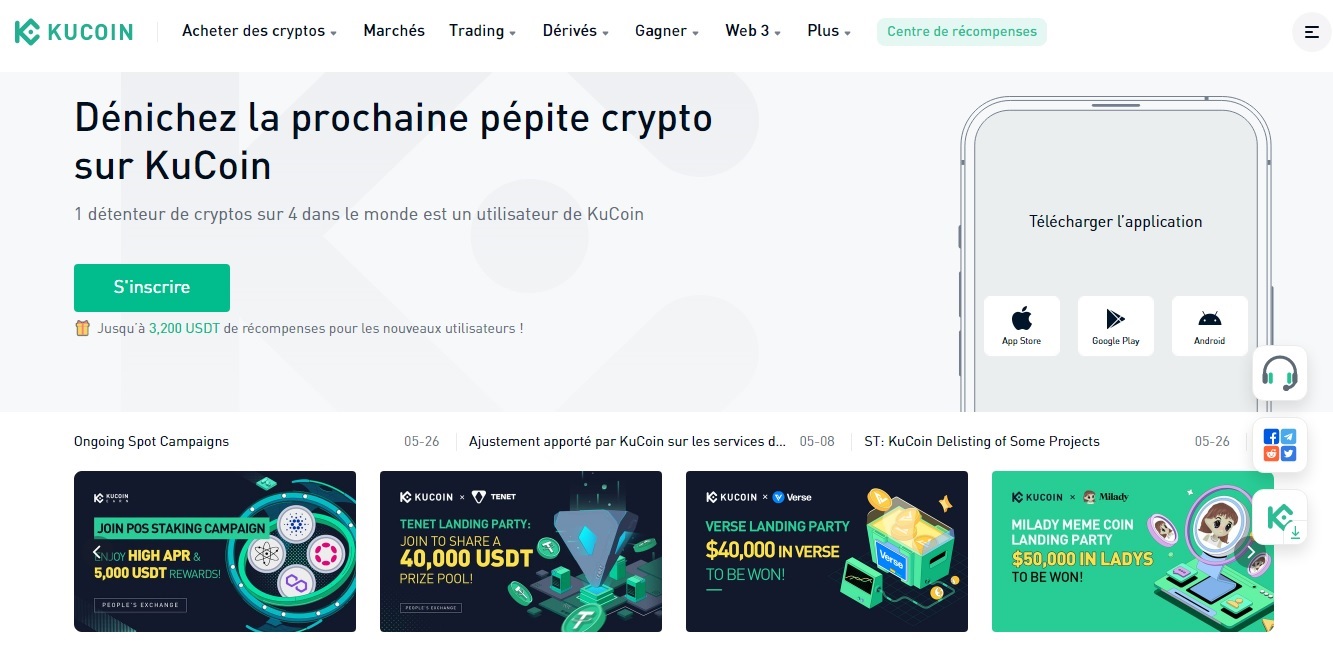This screenshot has width=1333, height=647.
Task: Expand the Dérivés dropdown menu
Action: (x=576, y=31)
